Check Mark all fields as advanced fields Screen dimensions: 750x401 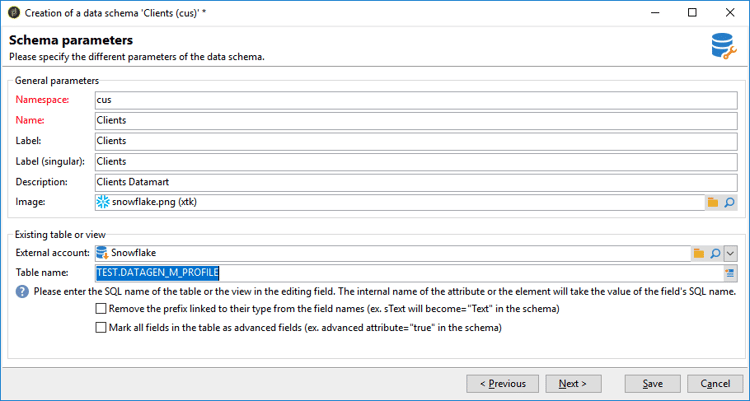tap(101, 327)
